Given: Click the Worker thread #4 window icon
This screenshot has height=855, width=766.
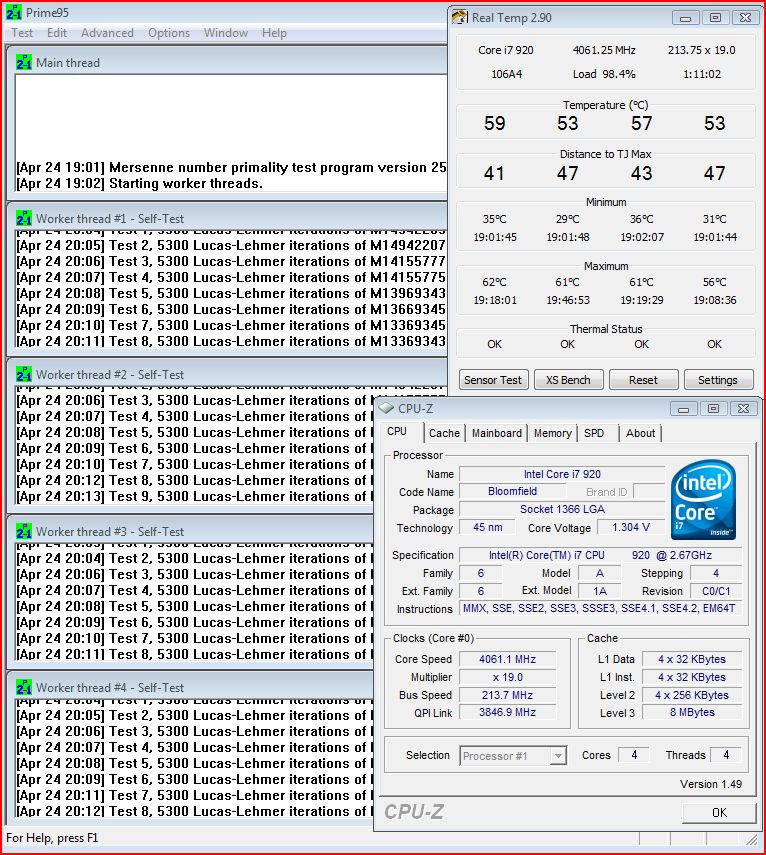Looking at the screenshot, I should coord(24,687).
